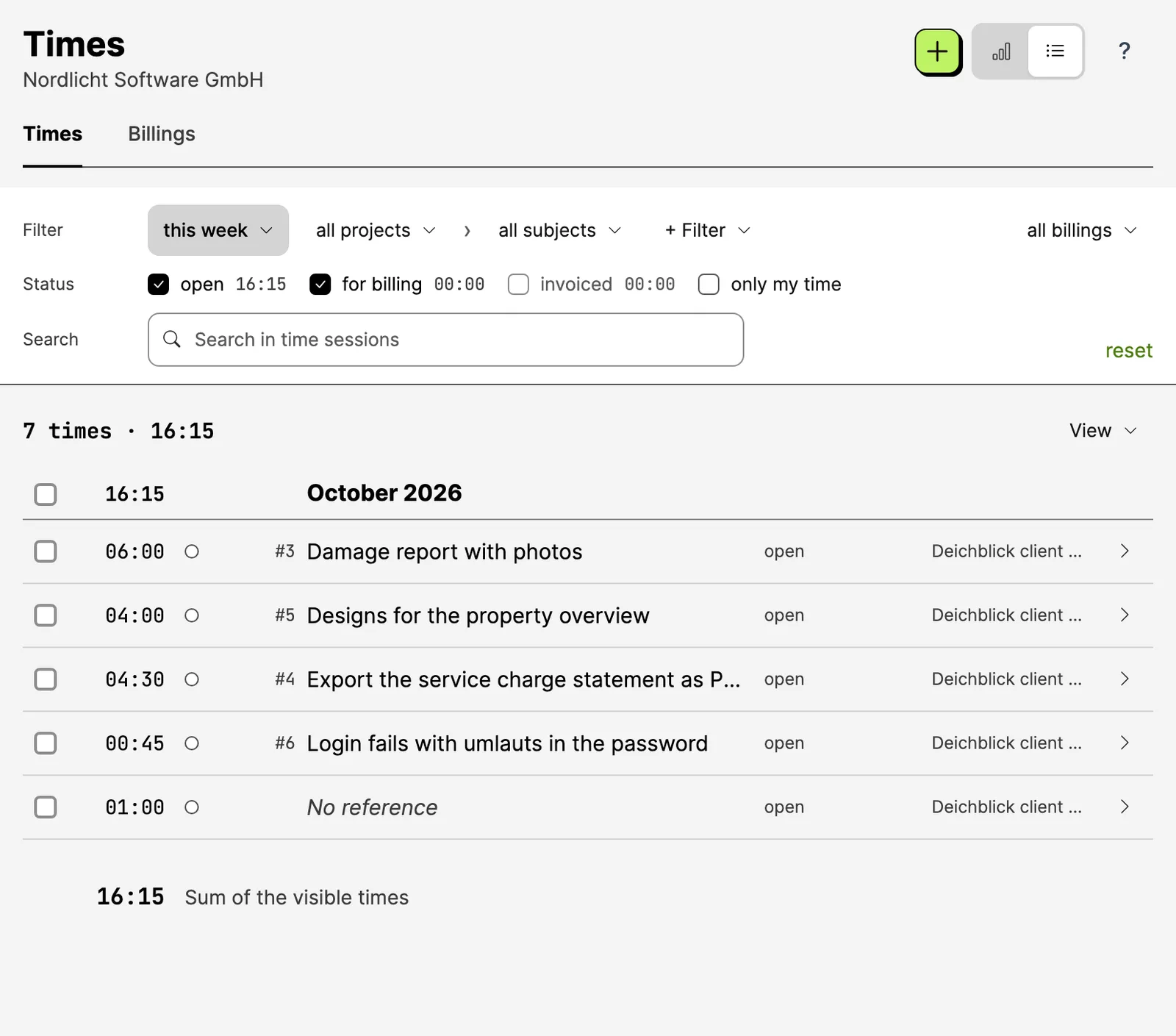Screen dimensions: 1176x1036
Task: Click the status circle on Damage report row
Action: pos(192,551)
